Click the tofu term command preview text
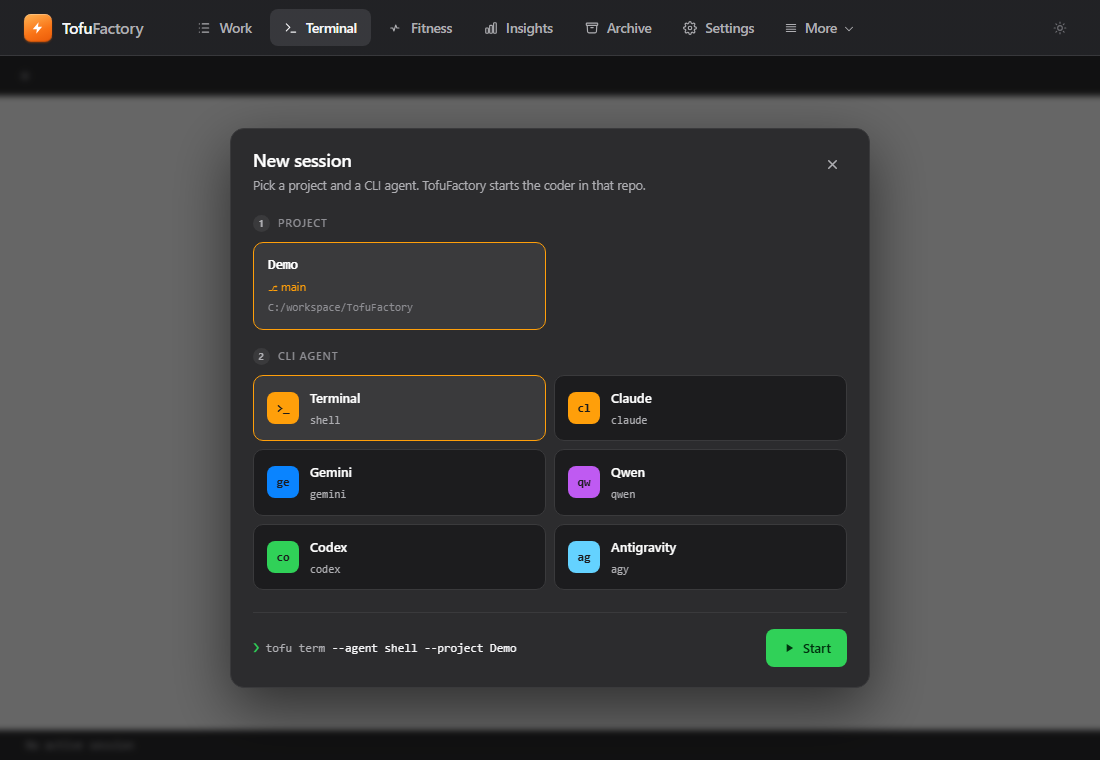Screen dimensions: 1100x760 (x=391, y=648)
